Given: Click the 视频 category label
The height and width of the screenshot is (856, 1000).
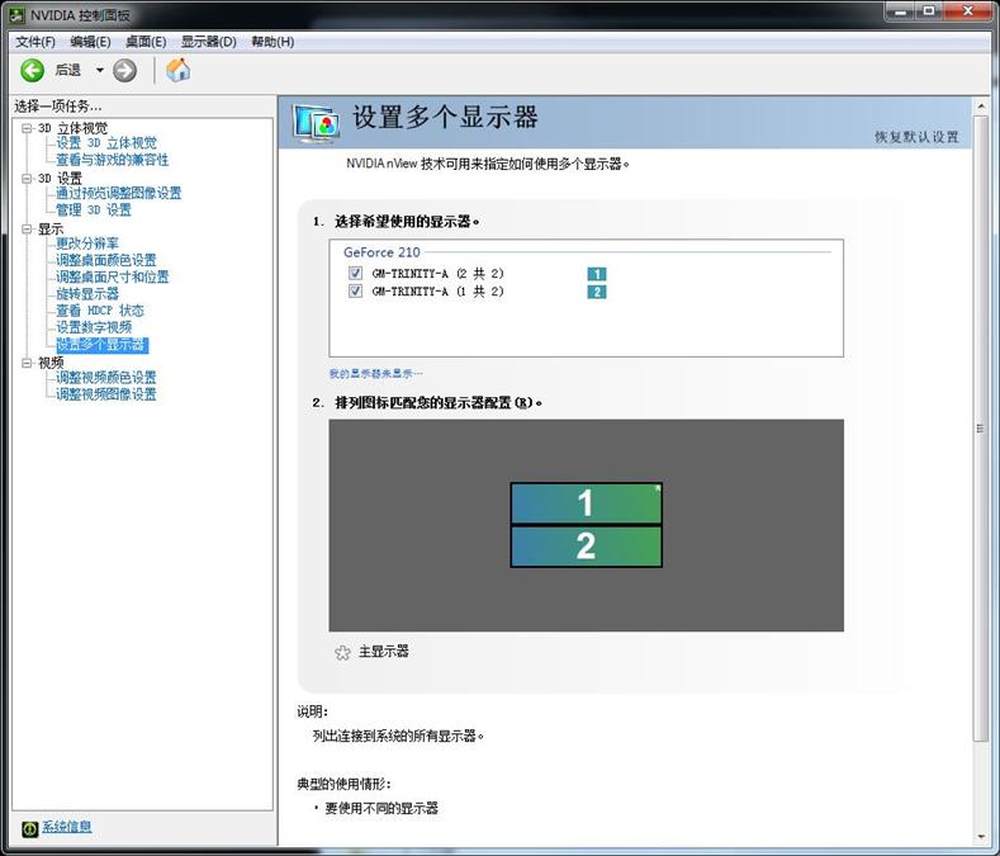Looking at the screenshot, I should click(x=51, y=362).
